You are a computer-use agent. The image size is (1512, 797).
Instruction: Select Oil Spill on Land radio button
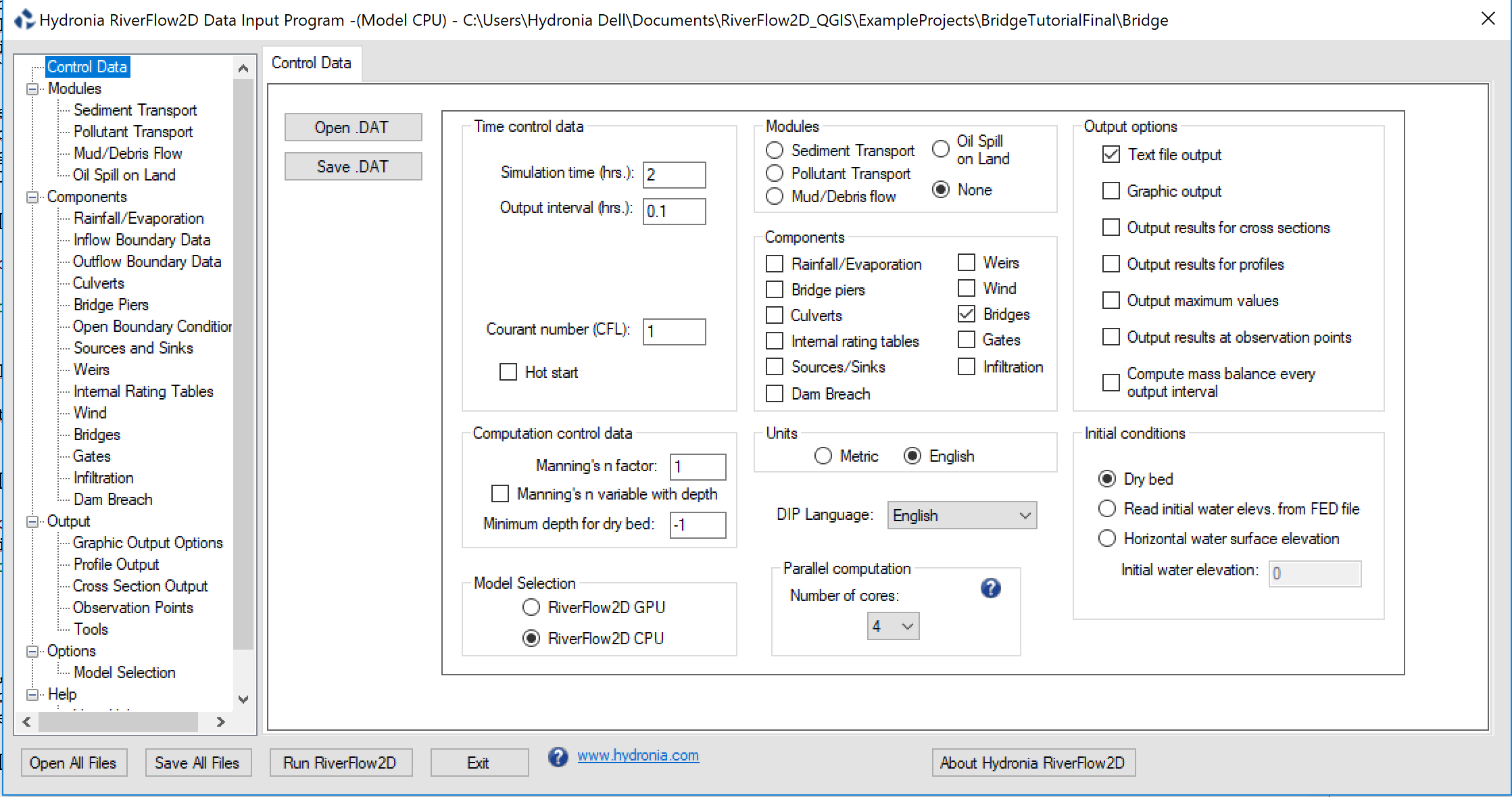941,149
